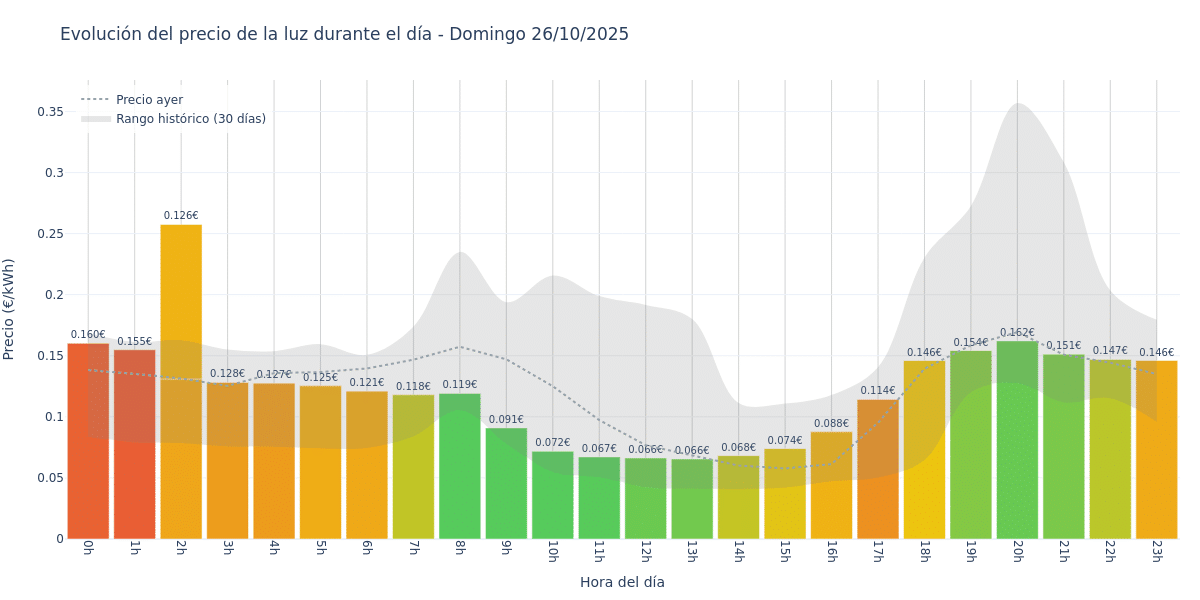Select the 20h bar showing 0.162€
This screenshot has width=1200, height=600.
pyautogui.click(x=1017, y=440)
